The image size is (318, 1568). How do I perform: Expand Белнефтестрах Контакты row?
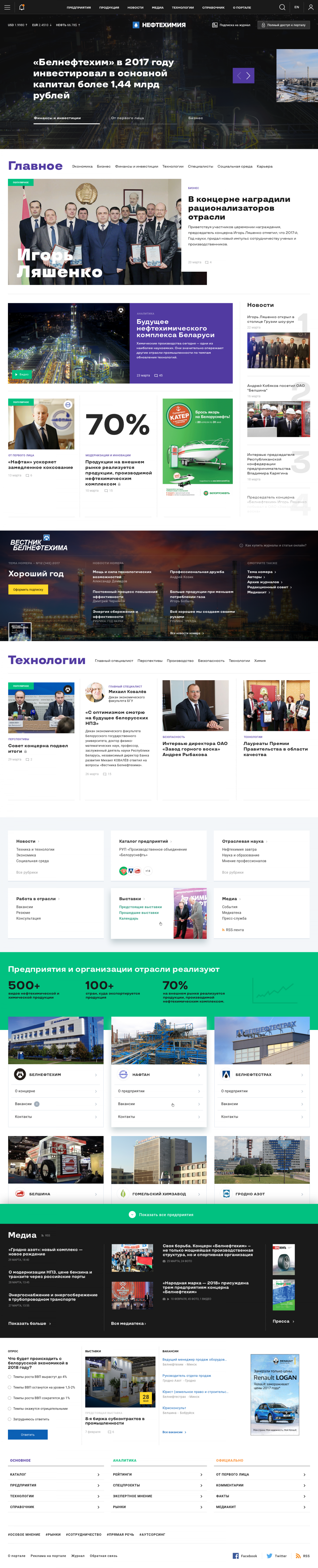pos(262,1116)
